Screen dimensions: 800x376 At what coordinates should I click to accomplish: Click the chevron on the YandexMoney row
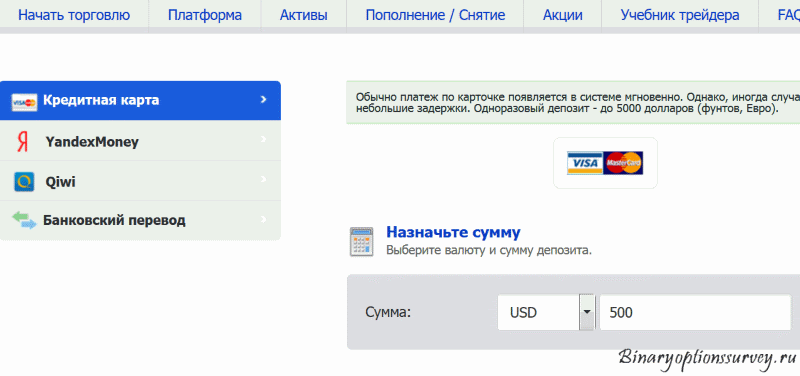click(x=263, y=139)
